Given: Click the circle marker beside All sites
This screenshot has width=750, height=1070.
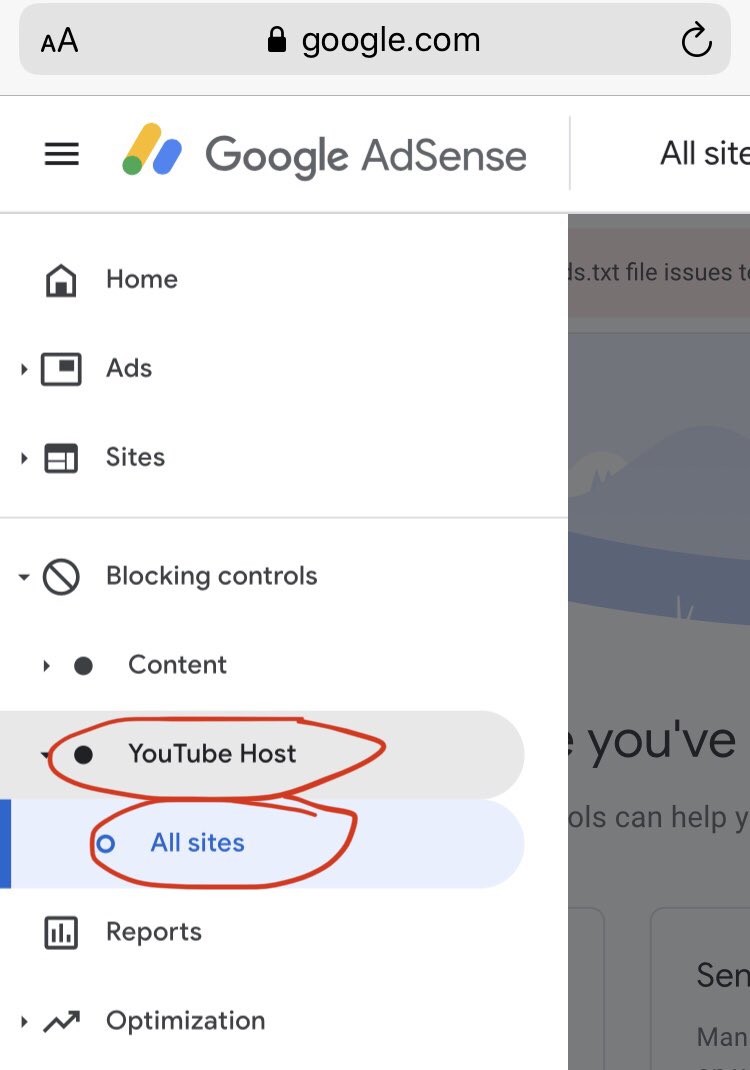Looking at the screenshot, I should [105, 844].
